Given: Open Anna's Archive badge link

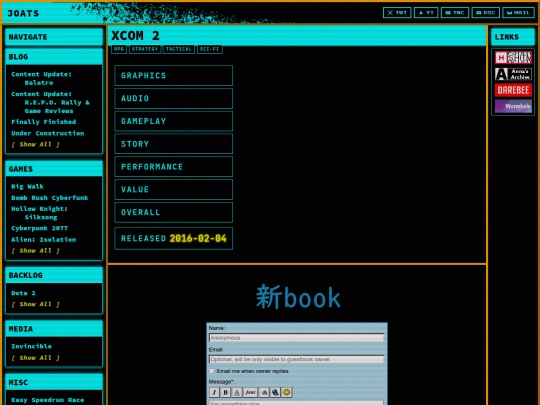Looking at the screenshot, I should click(513, 74).
